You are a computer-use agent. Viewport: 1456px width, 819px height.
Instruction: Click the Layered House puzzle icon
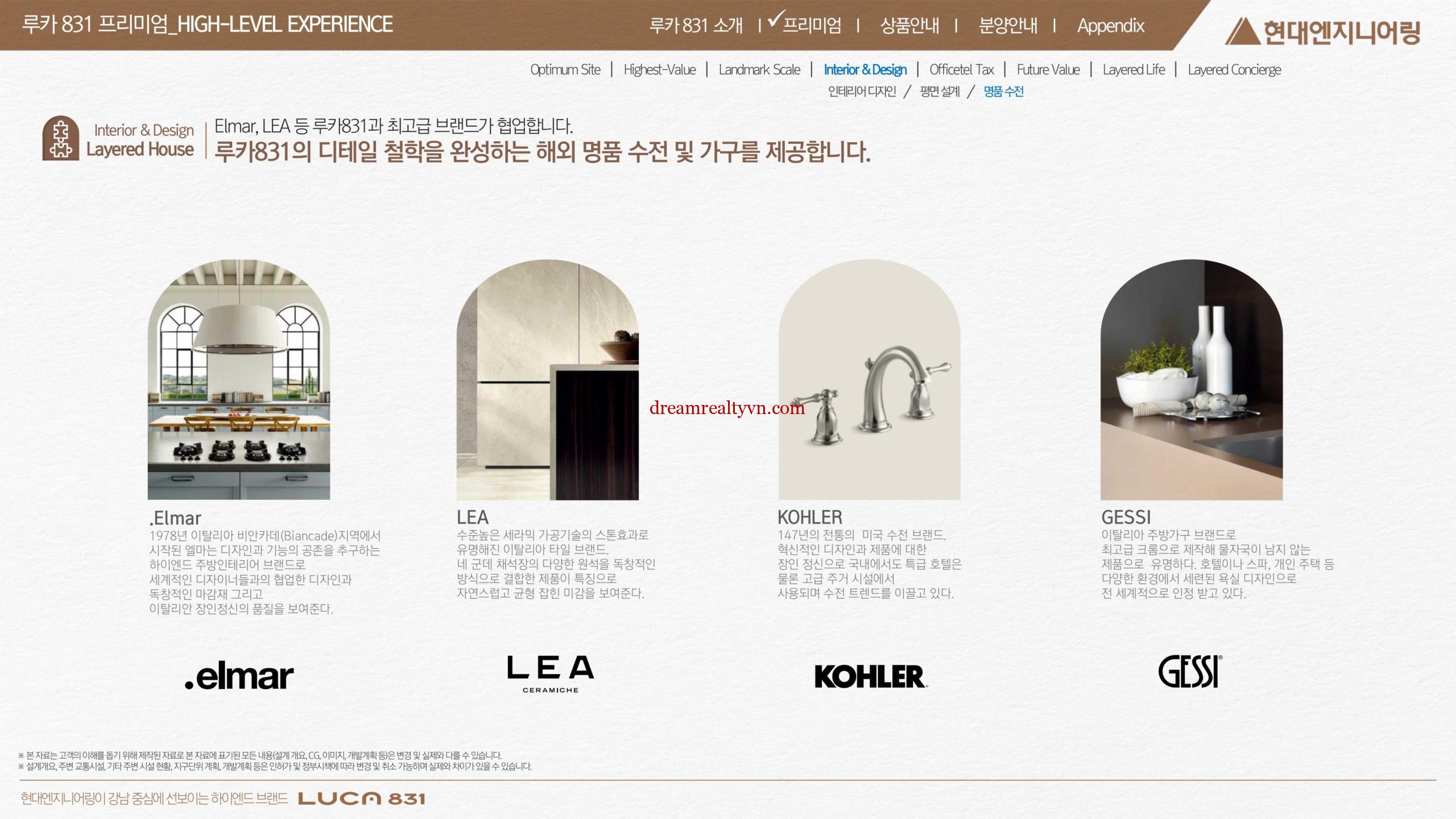click(61, 138)
